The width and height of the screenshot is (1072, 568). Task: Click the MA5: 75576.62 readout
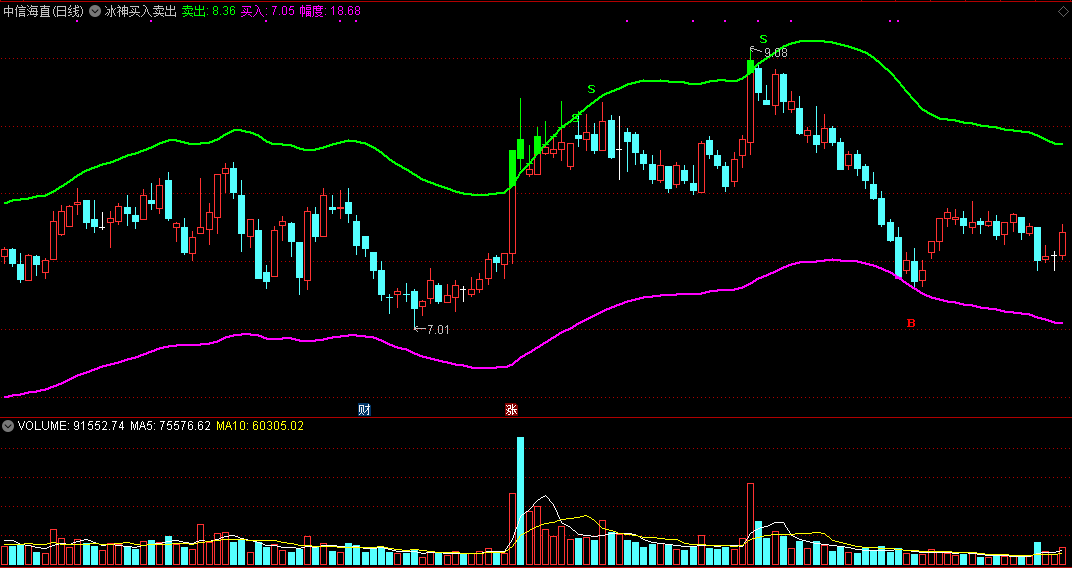pyautogui.click(x=170, y=426)
